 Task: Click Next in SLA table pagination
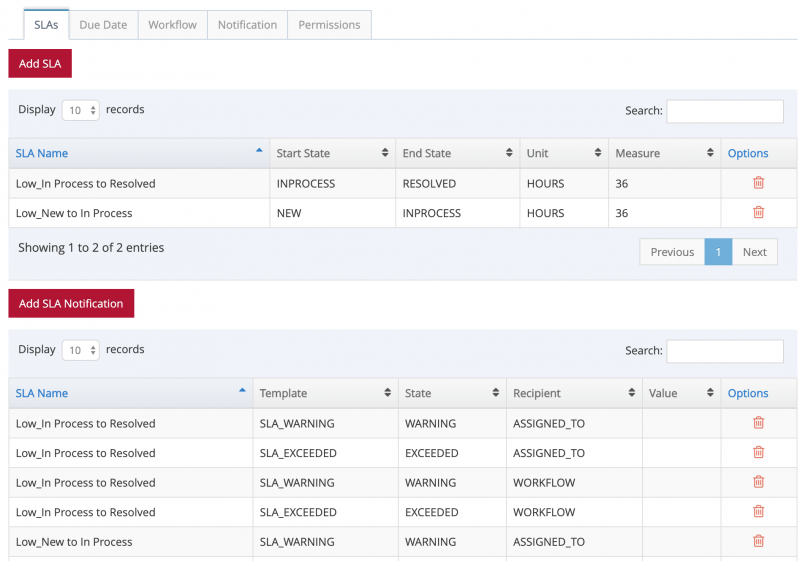coord(754,252)
